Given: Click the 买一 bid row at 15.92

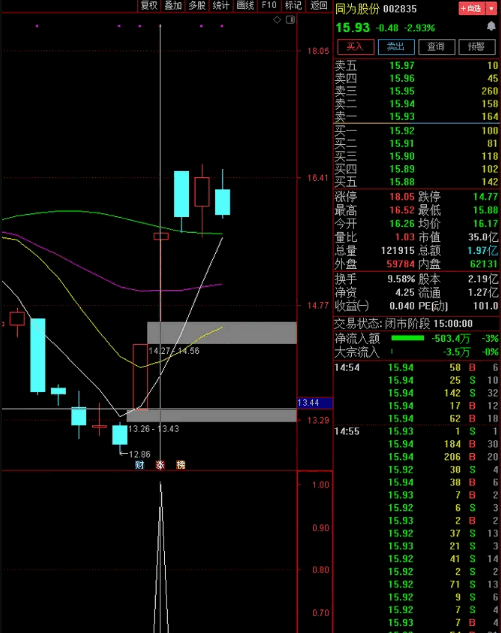Looking at the screenshot, I should [x=416, y=131].
